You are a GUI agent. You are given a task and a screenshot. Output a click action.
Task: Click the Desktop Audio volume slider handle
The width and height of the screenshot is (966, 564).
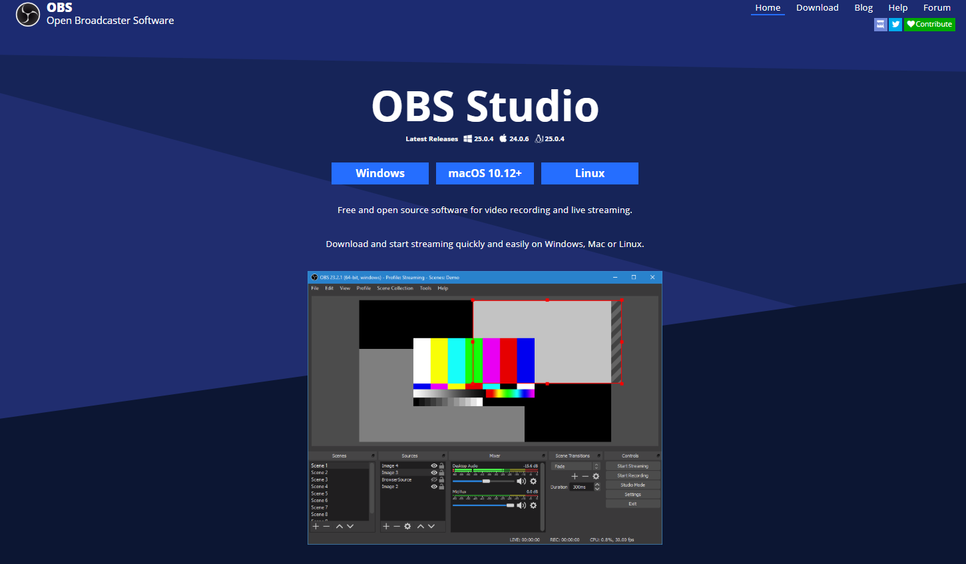[486, 481]
